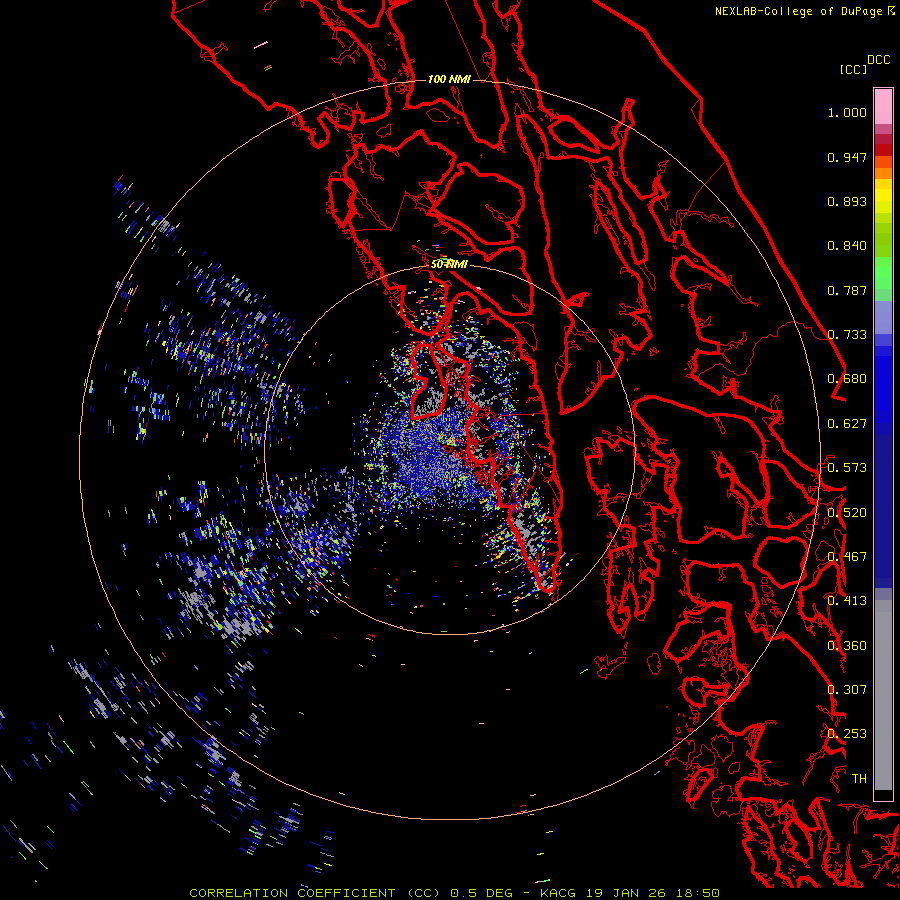Click the 0.467 color scale label
Image resolution: width=900 pixels, height=900 pixels.
pos(847,557)
